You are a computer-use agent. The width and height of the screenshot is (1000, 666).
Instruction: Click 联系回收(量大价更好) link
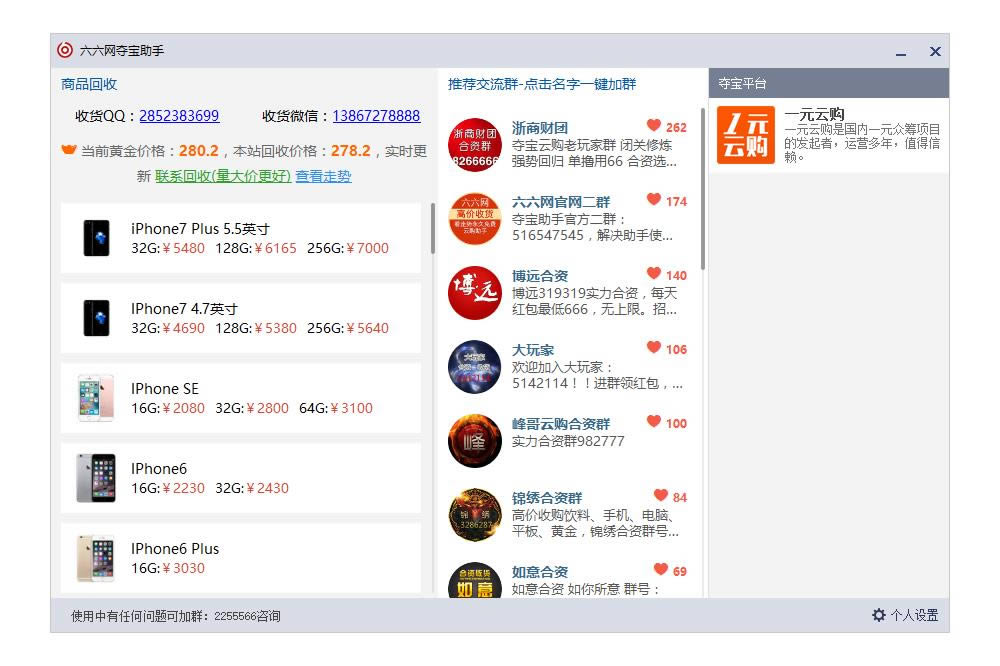point(223,176)
